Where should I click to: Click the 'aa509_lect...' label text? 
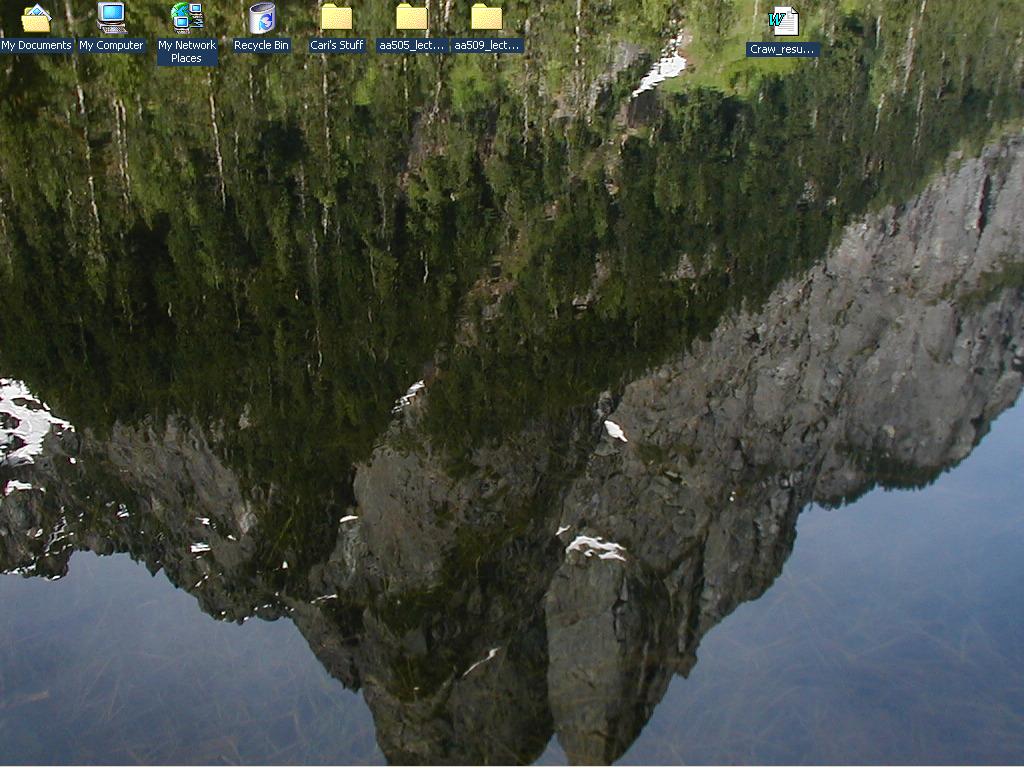[x=487, y=45]
